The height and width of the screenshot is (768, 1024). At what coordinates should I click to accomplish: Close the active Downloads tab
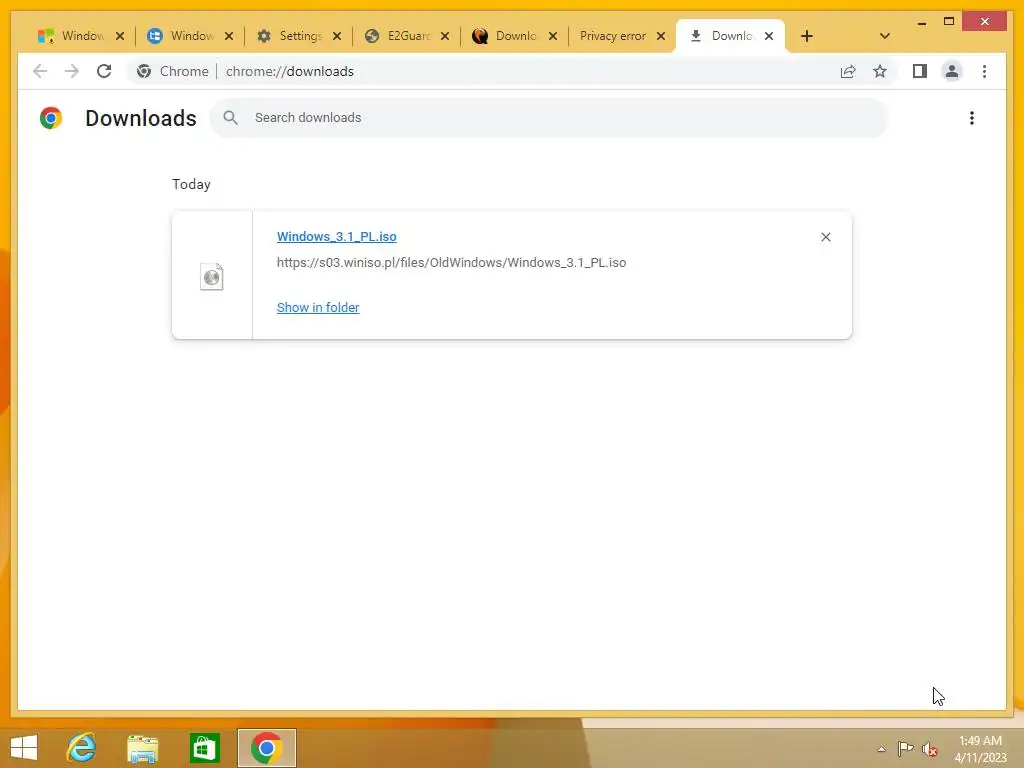[769, 36]
